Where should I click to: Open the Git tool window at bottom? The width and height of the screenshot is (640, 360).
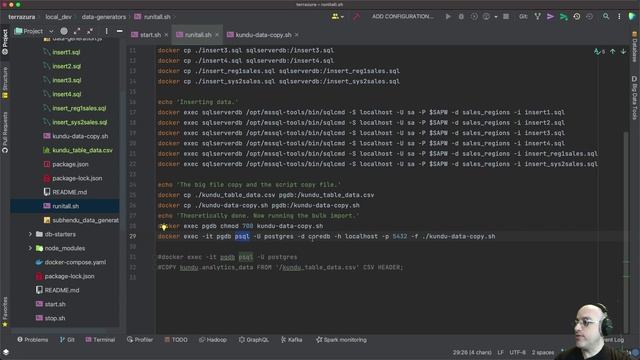click(x=67, y=340)
